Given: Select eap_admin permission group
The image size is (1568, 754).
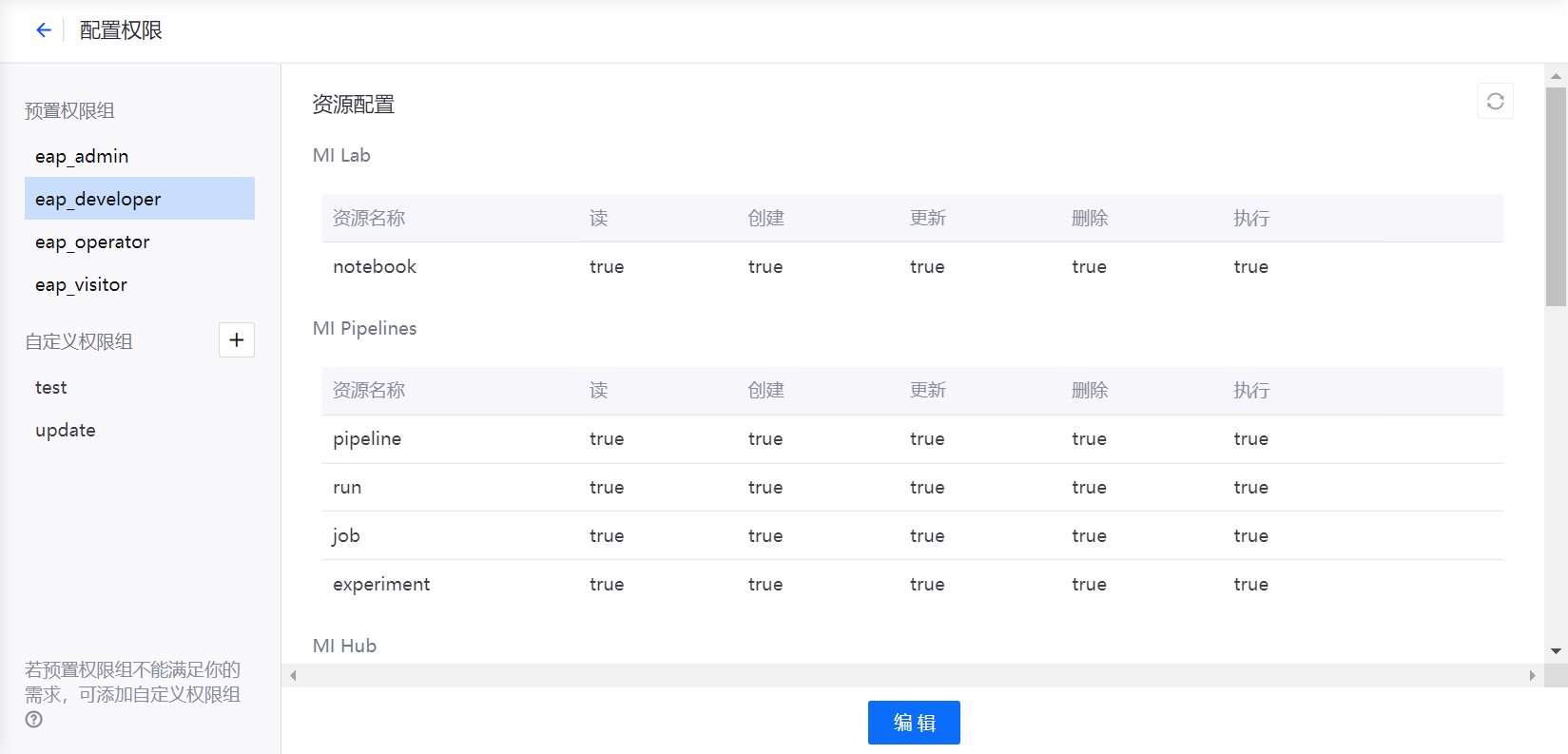Looking at the screenshot, I should coord(140,156).
